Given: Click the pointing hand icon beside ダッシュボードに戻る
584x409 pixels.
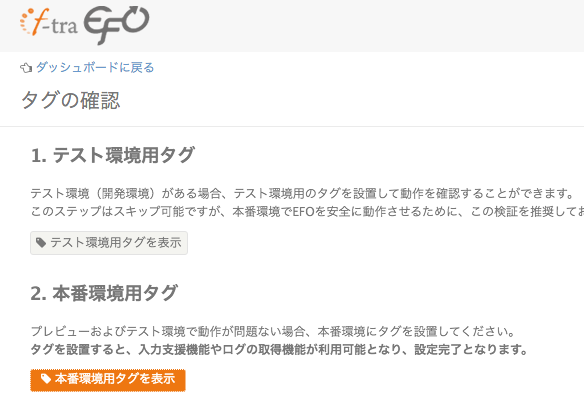Looking at the screenshot, I should coord(26,68).
